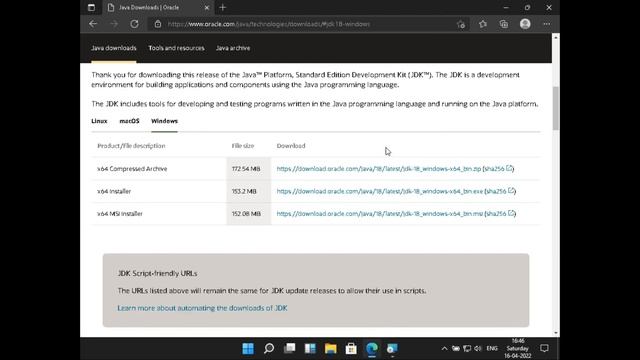Open taskbar Search magnifier
The image size is (640, 360).
269,349
